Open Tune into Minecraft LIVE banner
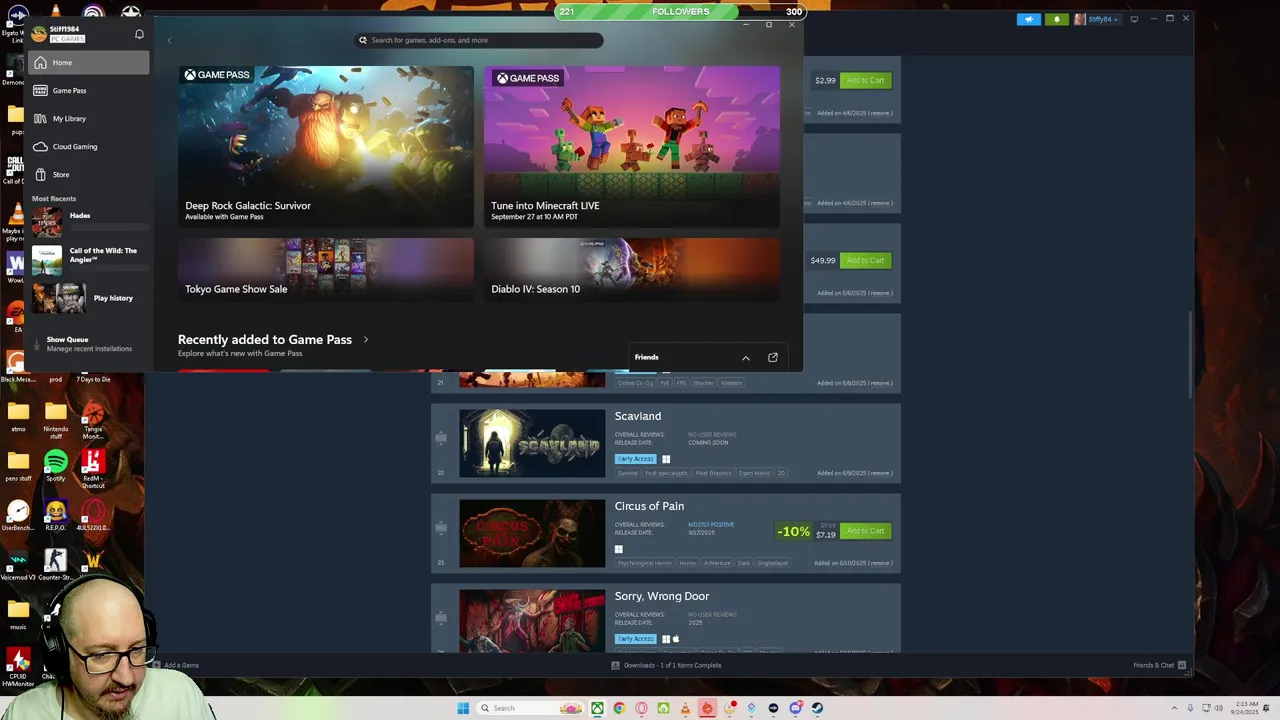Image resolution: width=1280 pixels, height=720 pixels. [632, 146]
